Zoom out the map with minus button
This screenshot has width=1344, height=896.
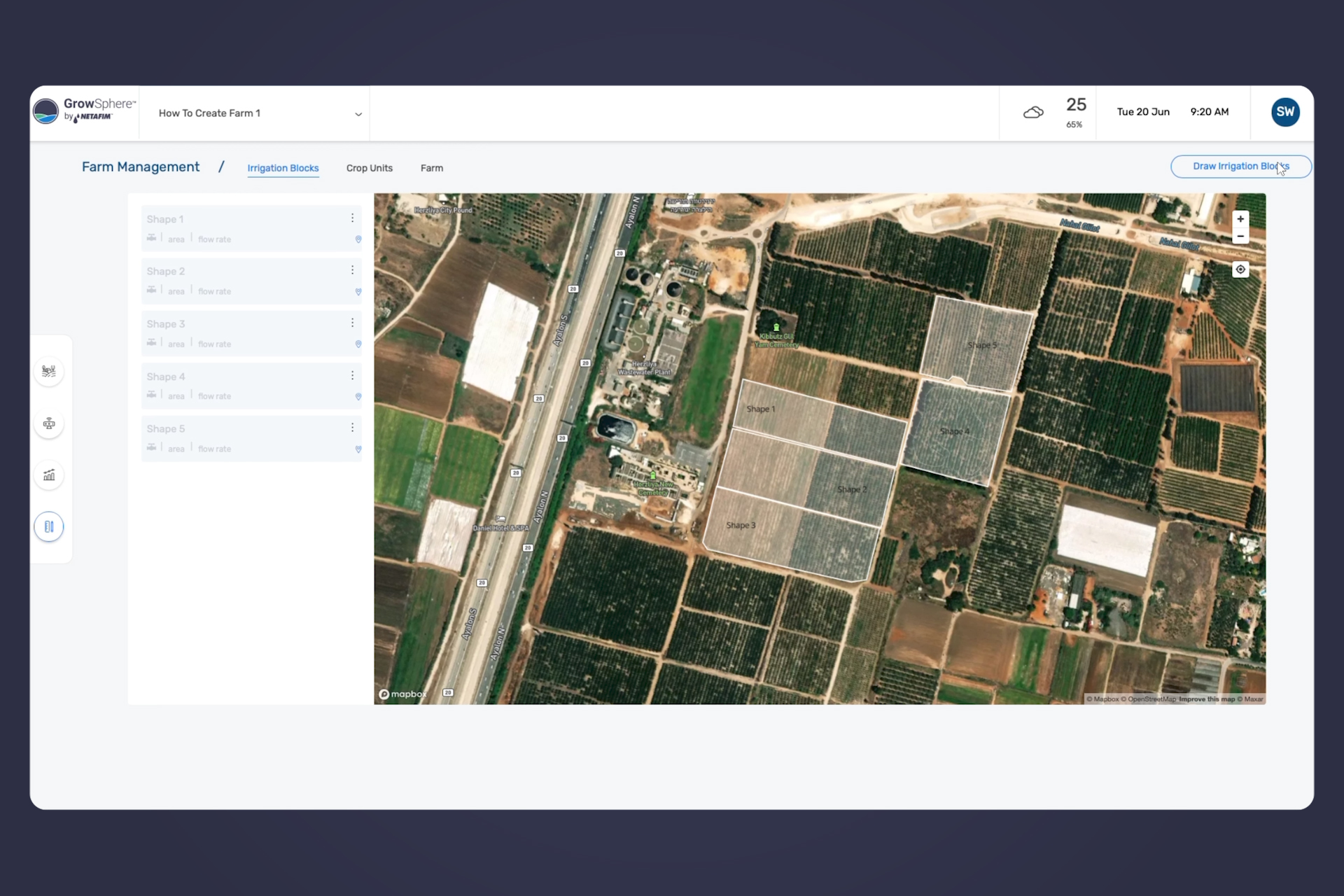(1240, 237)
